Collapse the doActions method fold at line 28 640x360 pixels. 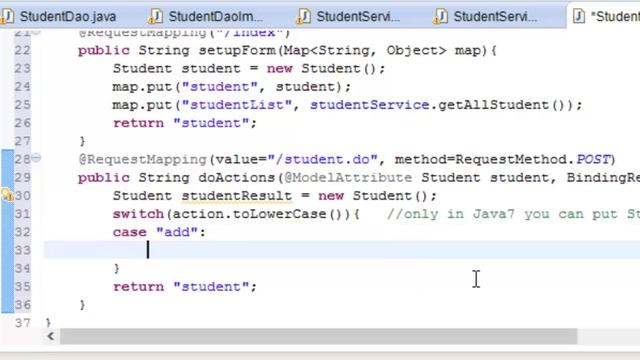pyautogui.click(x=36, y=158)
